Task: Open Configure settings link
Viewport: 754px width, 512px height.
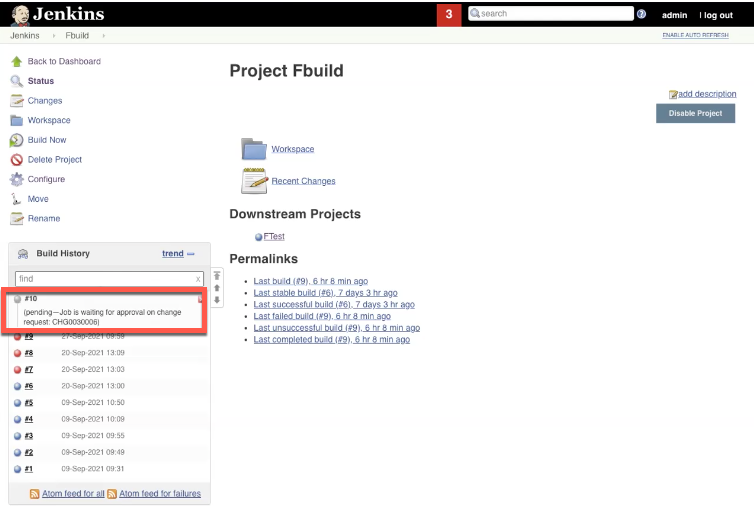Action: pos(46,179)
